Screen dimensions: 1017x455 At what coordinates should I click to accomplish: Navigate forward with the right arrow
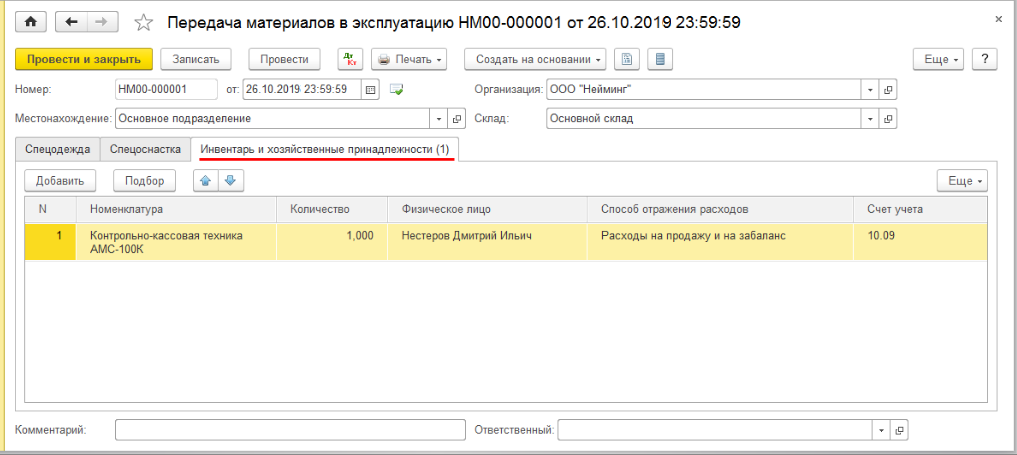[x=101, y=22]
